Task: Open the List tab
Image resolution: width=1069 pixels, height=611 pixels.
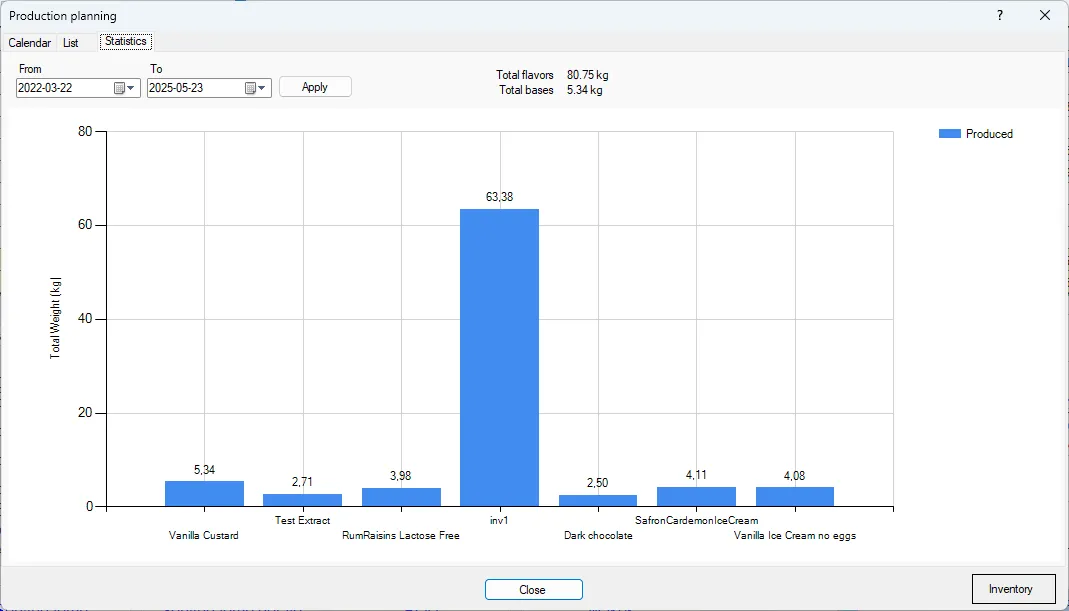Action: coord(71,42)
